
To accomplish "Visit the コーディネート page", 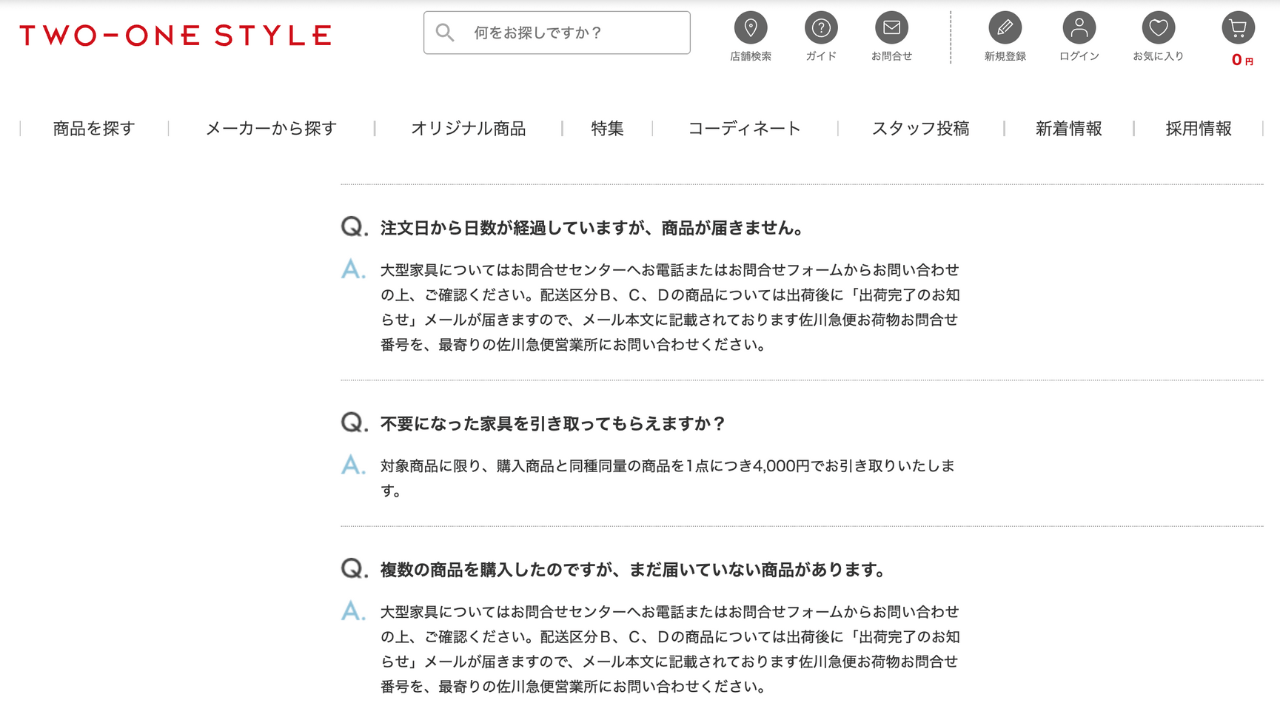I will click(743, 128).
